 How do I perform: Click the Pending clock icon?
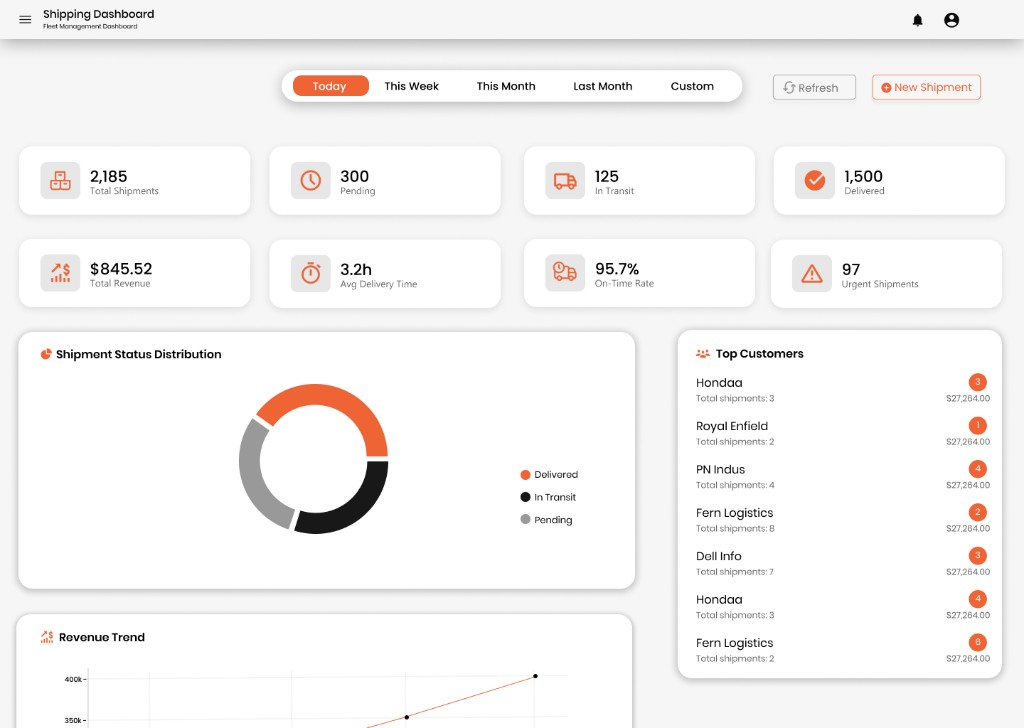311,180
